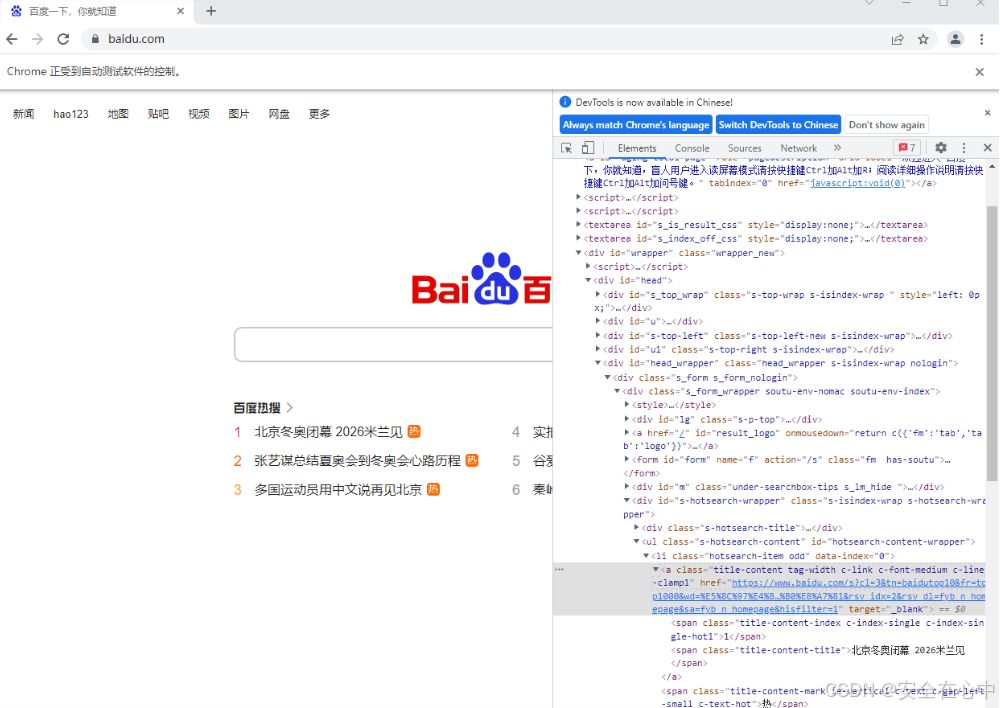This screenshot has width=1000, height=708.
Task: Click the Don't show again button
Action: [x=886, y=125]
